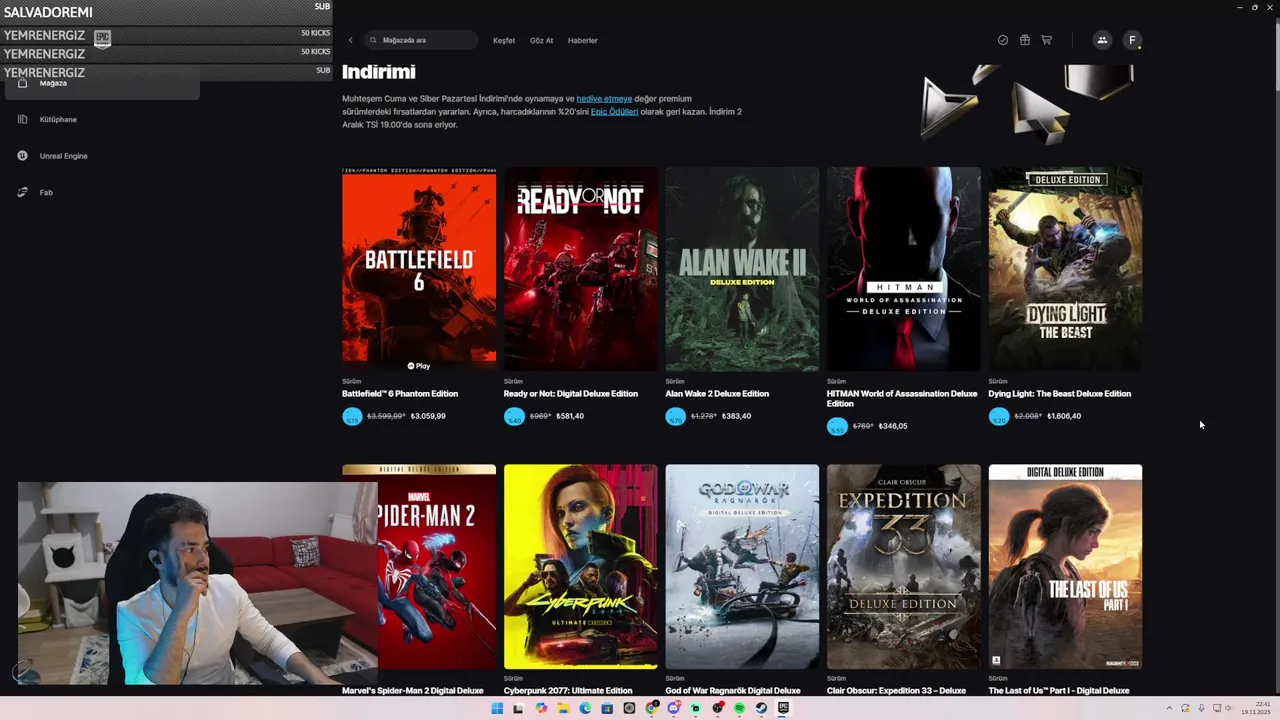
Task: Open the Copilot taskbar icon
Action: pos(541,708)
